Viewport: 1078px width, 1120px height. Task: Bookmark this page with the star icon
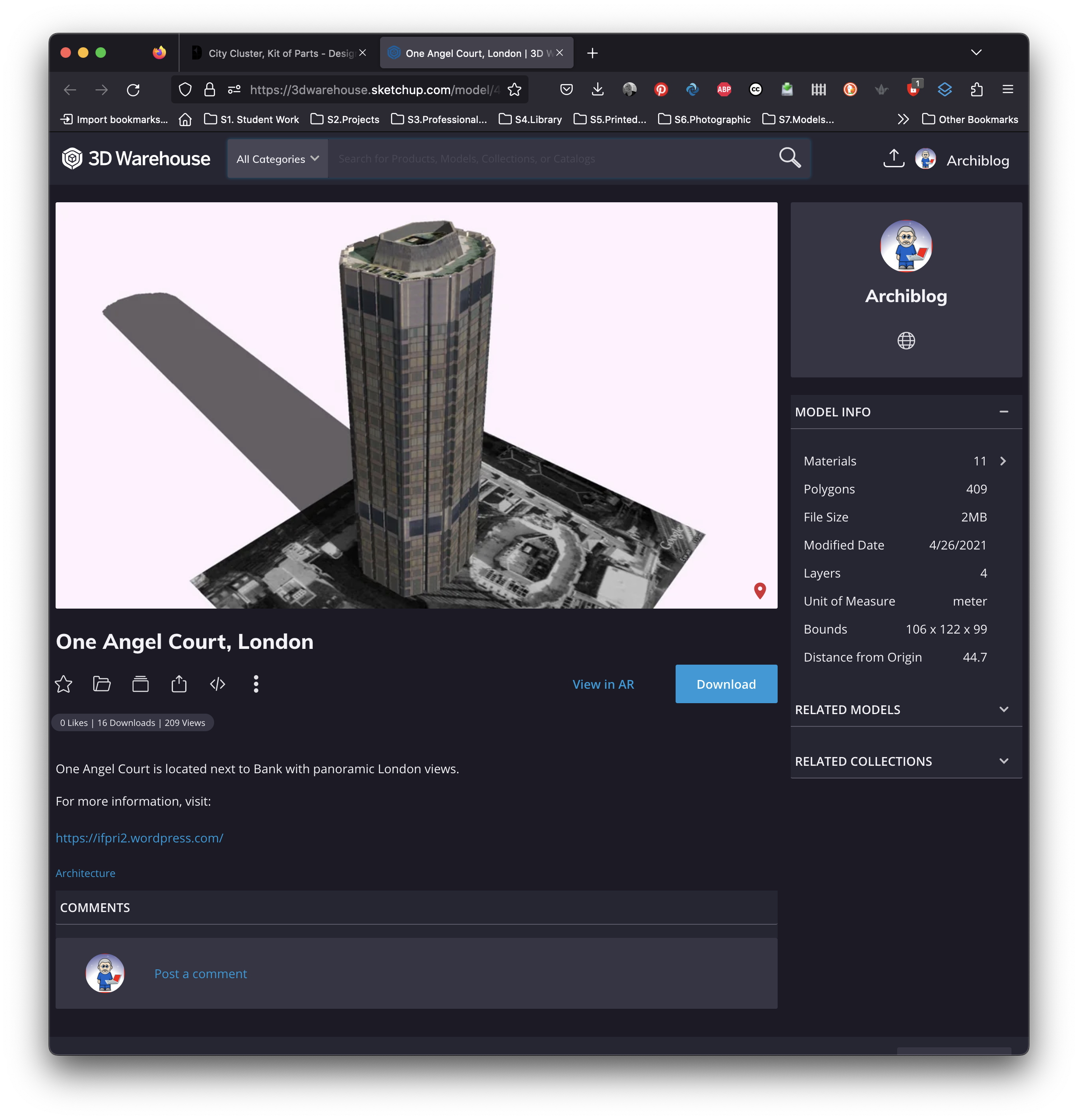(x=514, y=90)
